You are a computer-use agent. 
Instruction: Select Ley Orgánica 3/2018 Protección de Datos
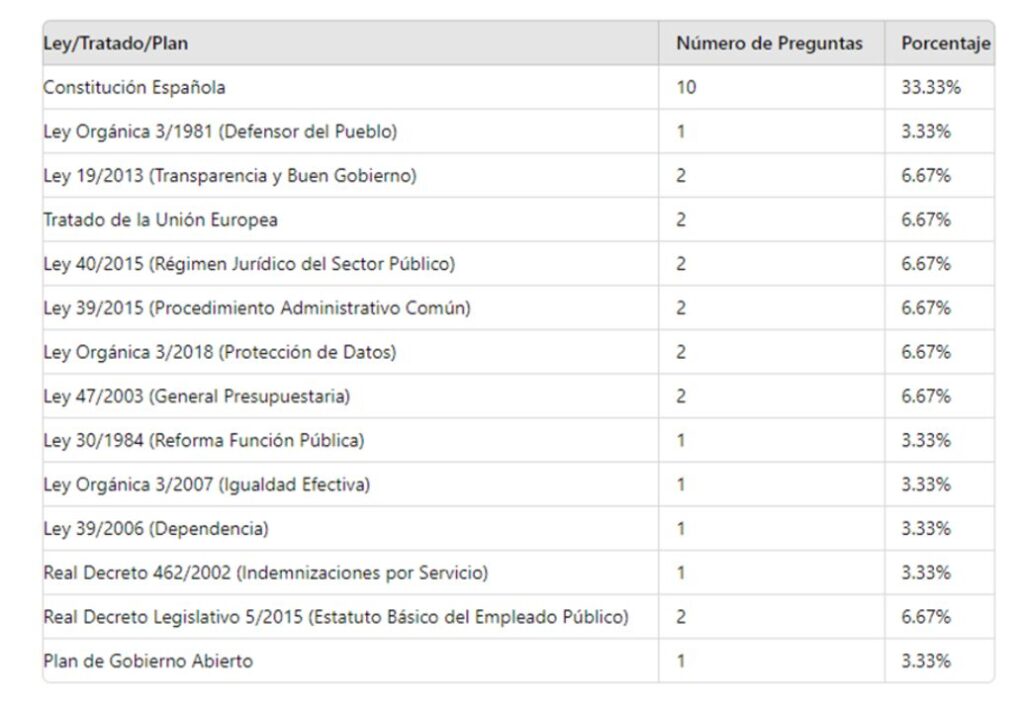pyautogui.click(x=219, y=352)
